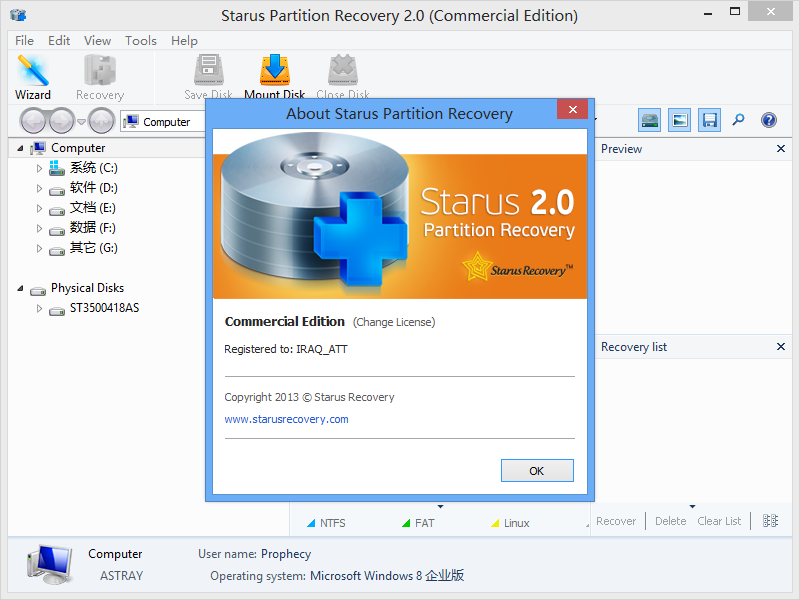Select 软件 (D:) drive in tree

click(x=93, y=188)
